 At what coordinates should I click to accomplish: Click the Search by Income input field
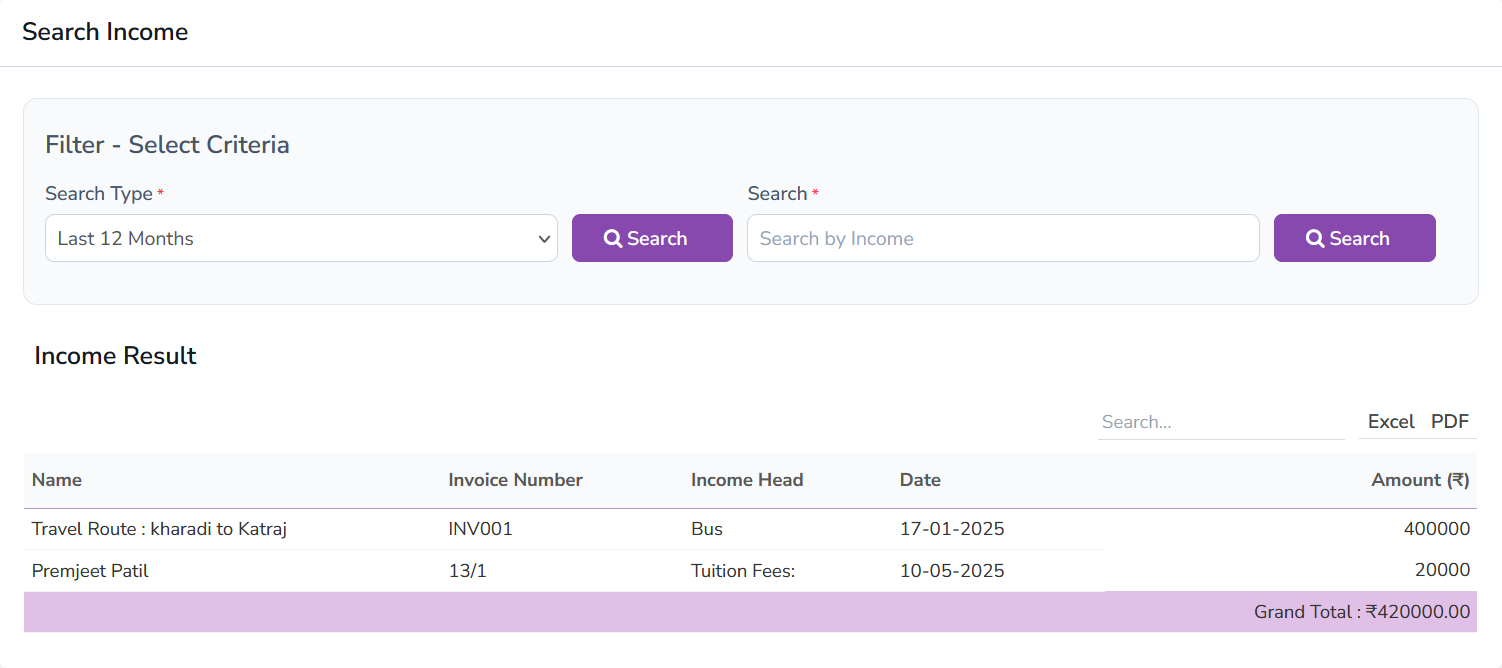coord(1003,238)
